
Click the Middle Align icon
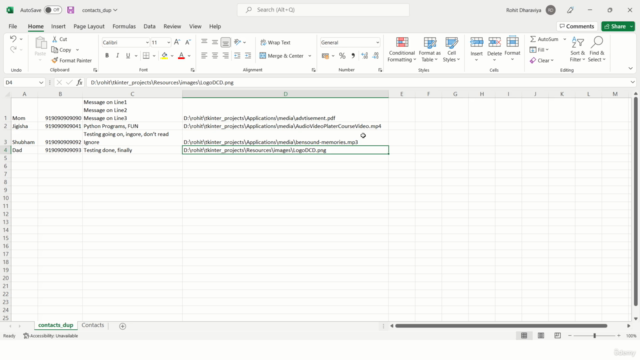[215, 42]
